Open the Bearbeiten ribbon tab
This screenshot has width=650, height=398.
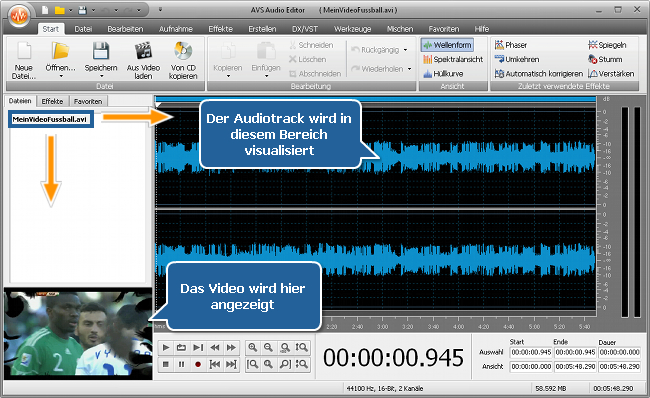(x=125, y=29)
